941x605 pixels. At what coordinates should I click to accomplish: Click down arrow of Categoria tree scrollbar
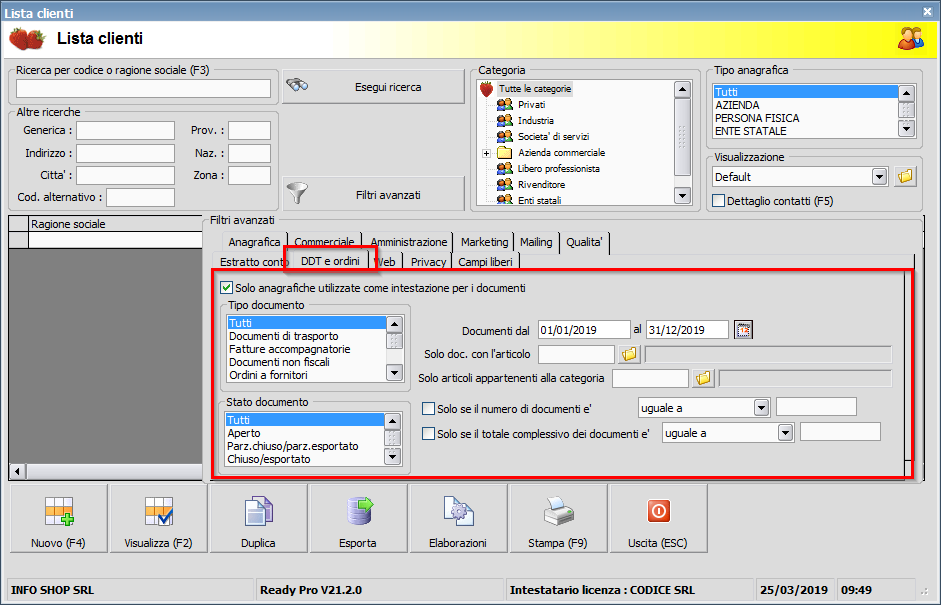point(682,195)
